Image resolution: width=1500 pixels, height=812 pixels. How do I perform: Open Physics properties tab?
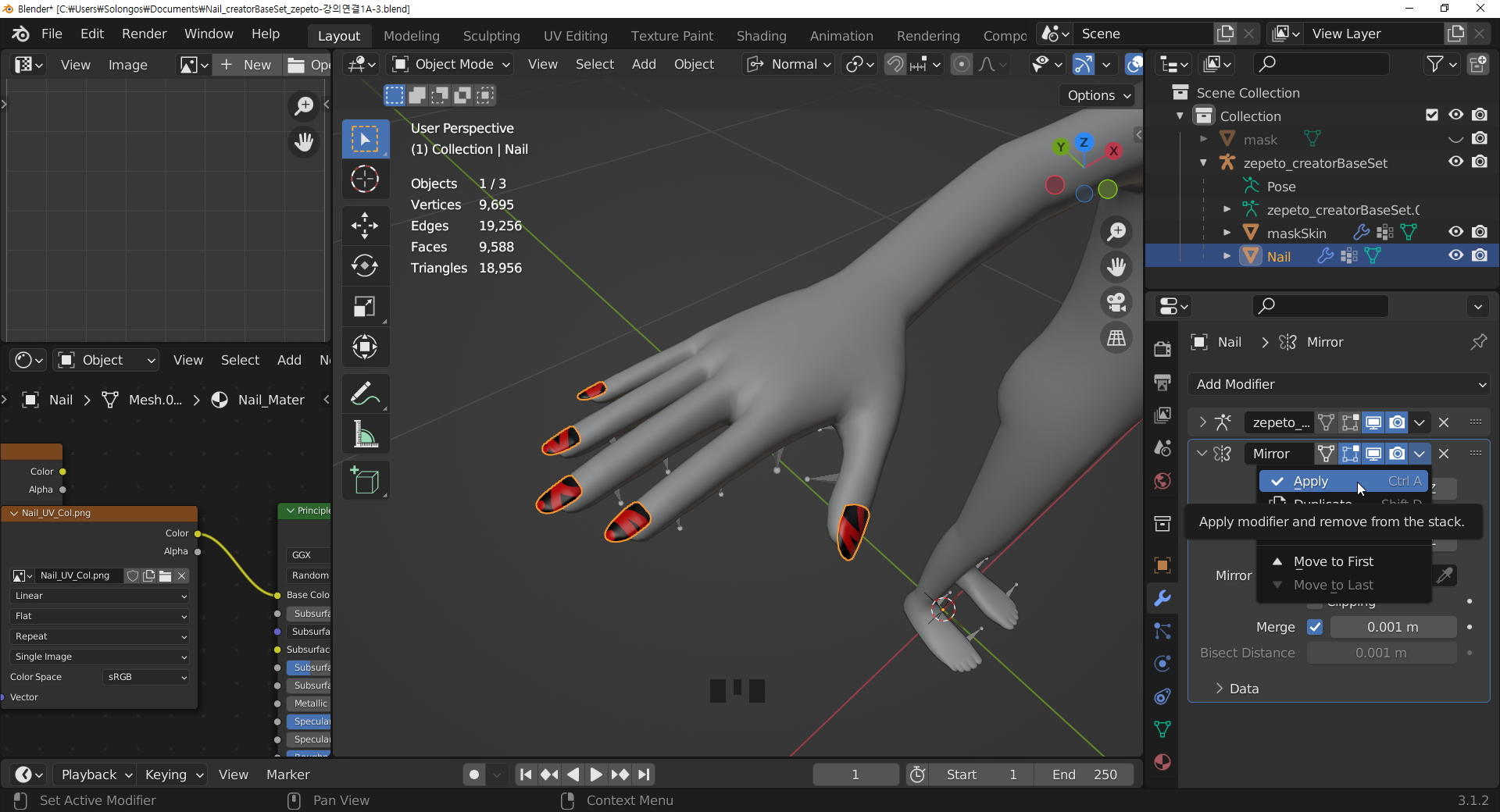(1162, 664)
